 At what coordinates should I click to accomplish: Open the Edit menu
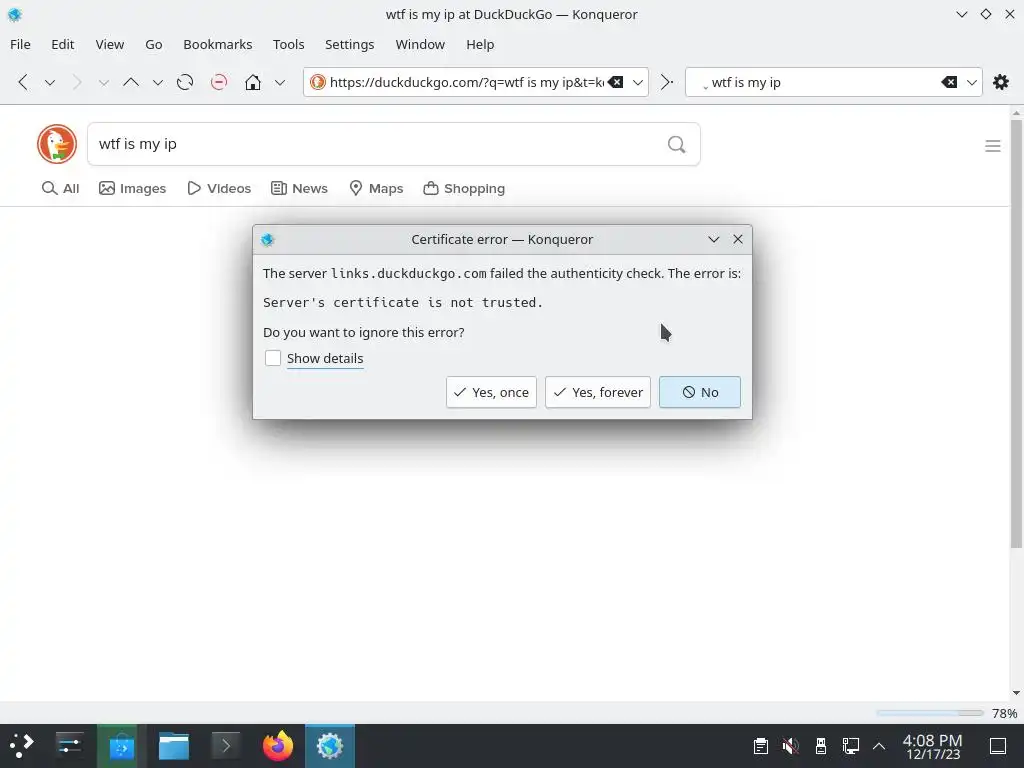tap(63, 44)
